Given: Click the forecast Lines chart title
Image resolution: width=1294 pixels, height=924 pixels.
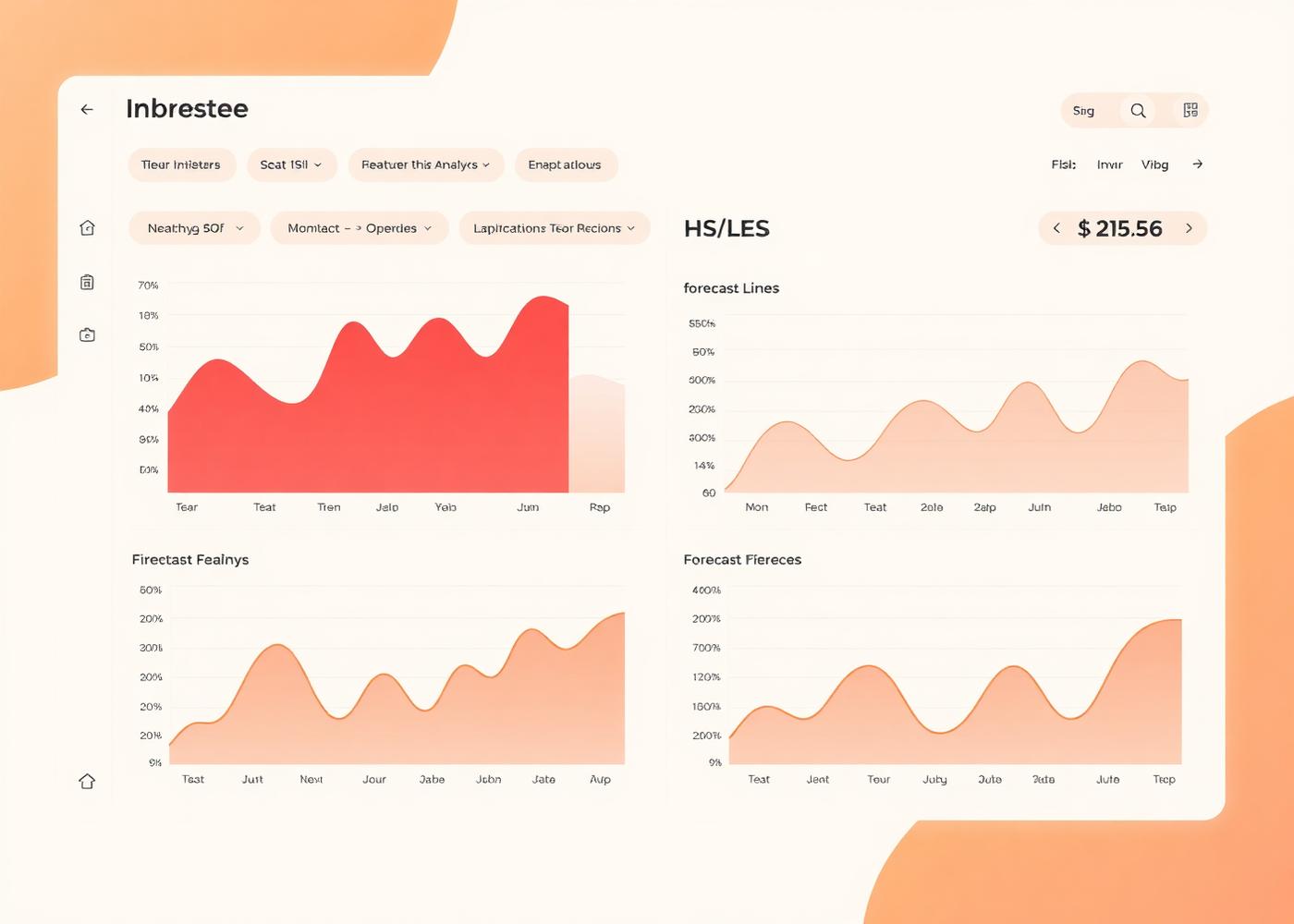Looking at the screenshot, I should click(x=731, y=288).
